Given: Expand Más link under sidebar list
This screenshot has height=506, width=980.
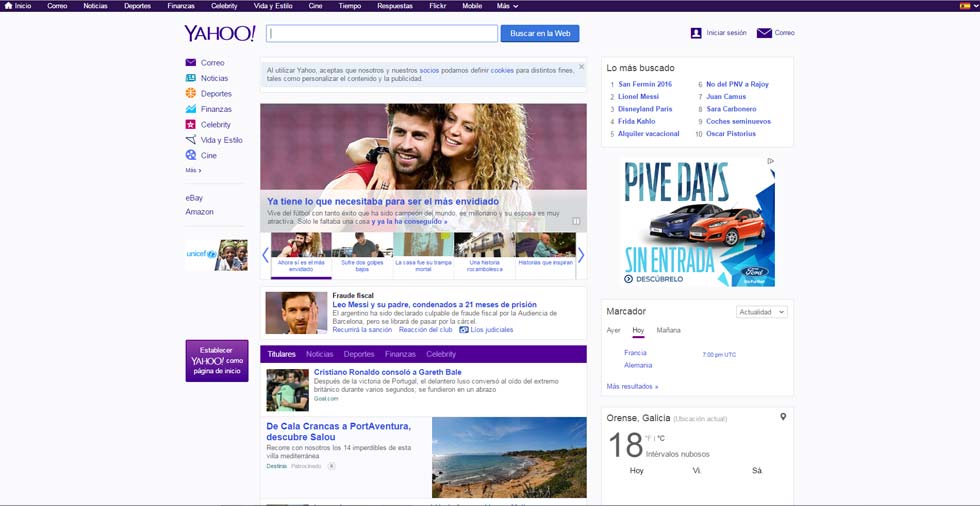Looking at the screenshot, I should tap(193, 170).
